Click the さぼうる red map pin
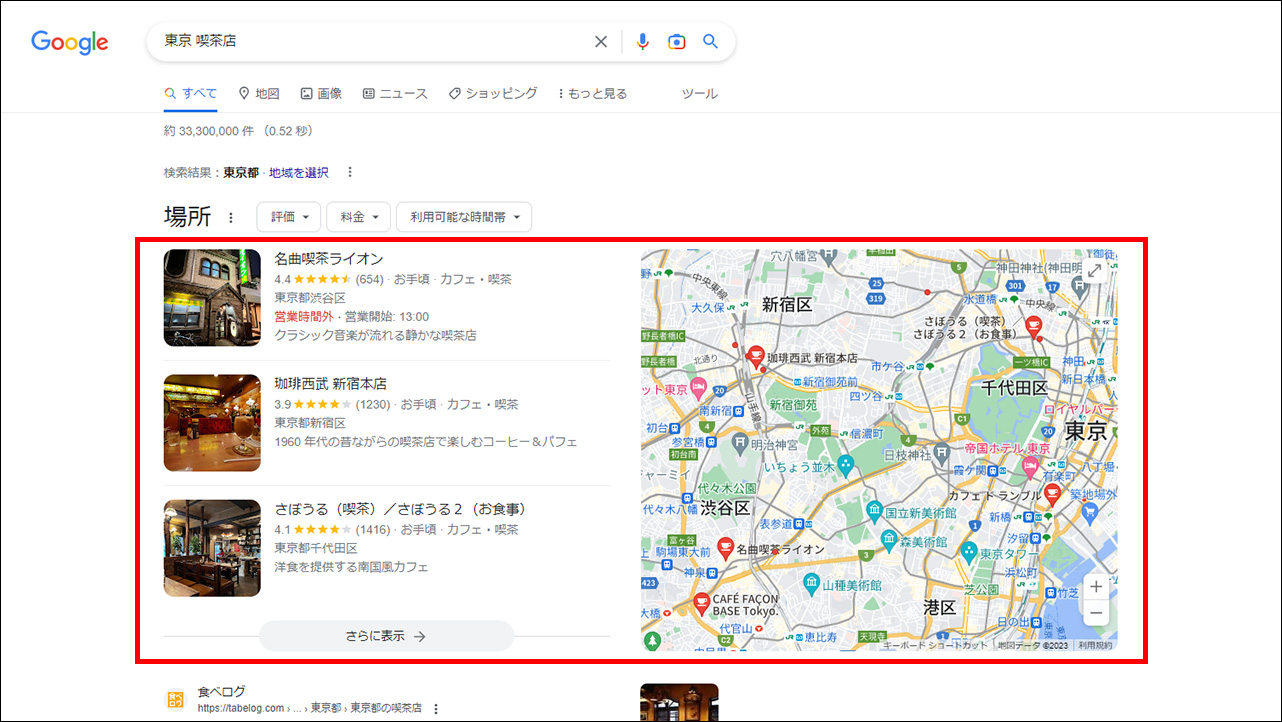 click(x=1034, y=325)
